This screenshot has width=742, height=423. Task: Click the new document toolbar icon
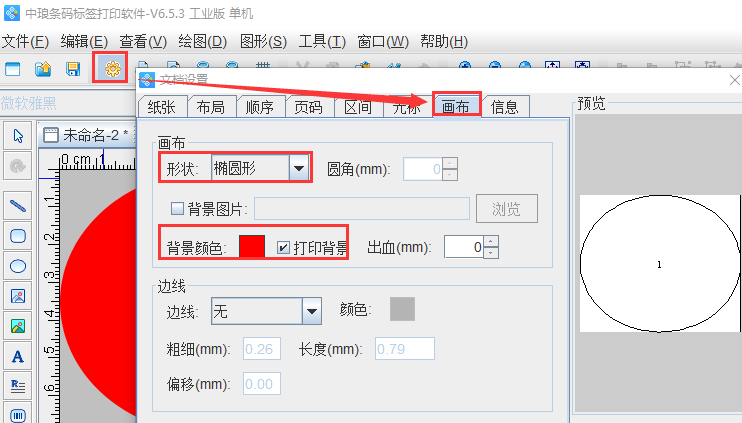13,69
